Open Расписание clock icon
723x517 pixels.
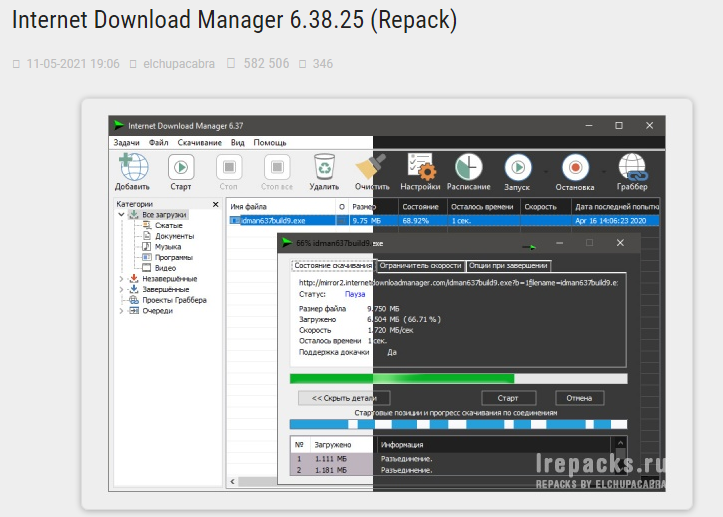click(x=468, y=167)
